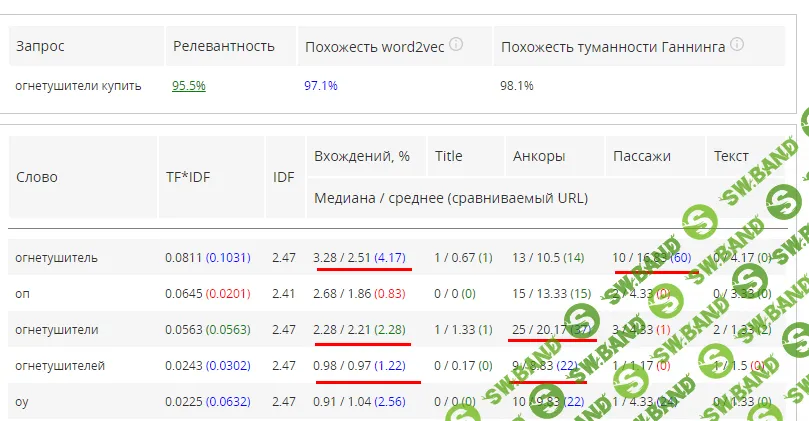Image resolution: width=809 pixels, height=421 pixels.
Task: Select the оу word row
Action: click(x=22, y=403)
